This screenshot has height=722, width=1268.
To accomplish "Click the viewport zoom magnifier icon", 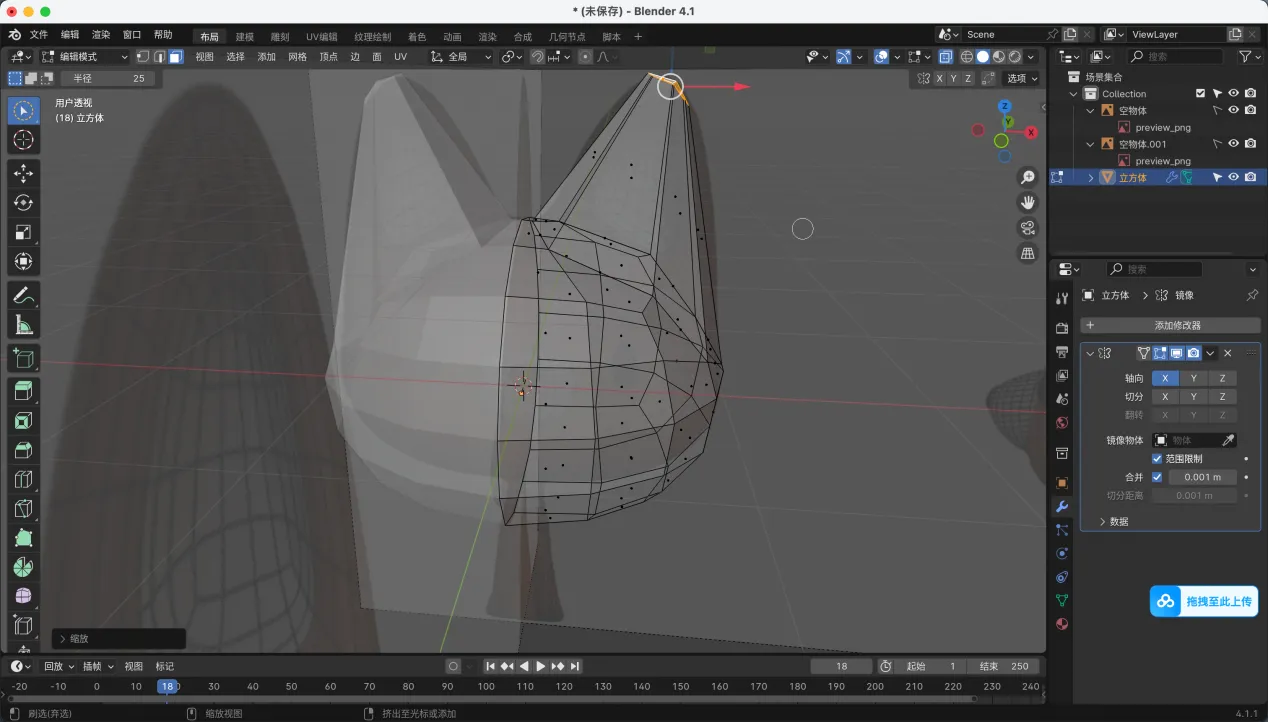I will click(1027, 178).
